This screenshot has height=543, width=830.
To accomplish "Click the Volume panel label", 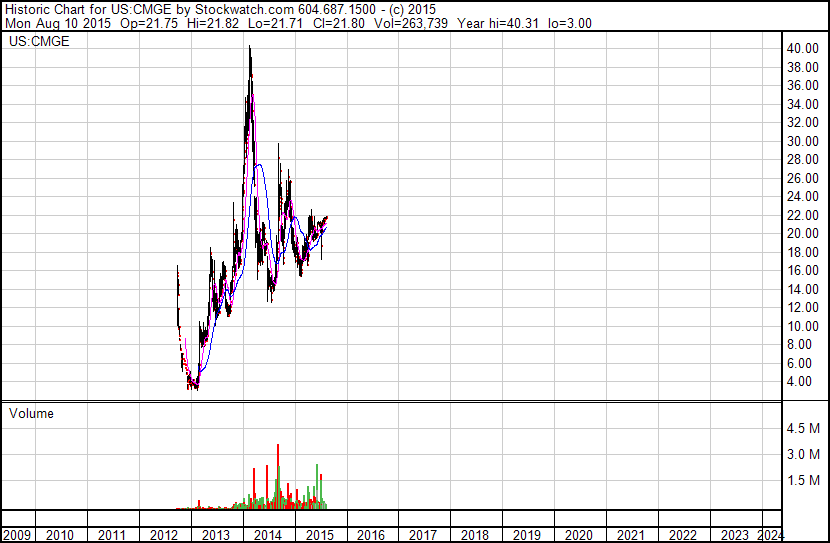I will click(31, 413).
